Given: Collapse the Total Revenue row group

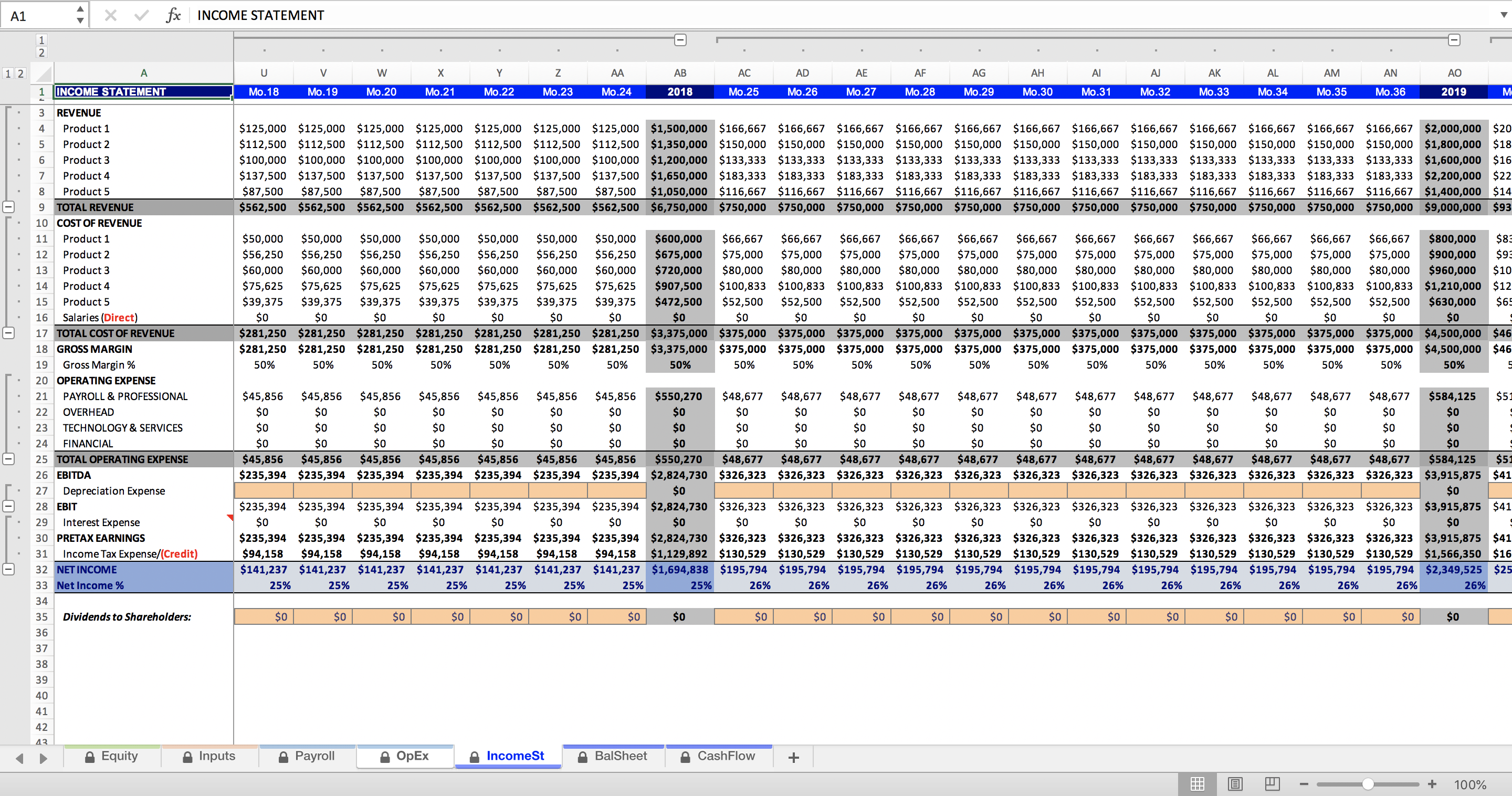Looking at the screenshot, I should pos(9,207).
